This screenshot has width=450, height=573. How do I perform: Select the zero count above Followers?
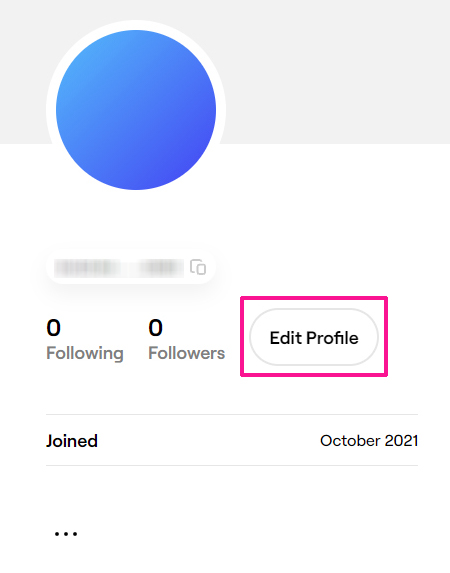pyautogui.click(x=155, y=328)
